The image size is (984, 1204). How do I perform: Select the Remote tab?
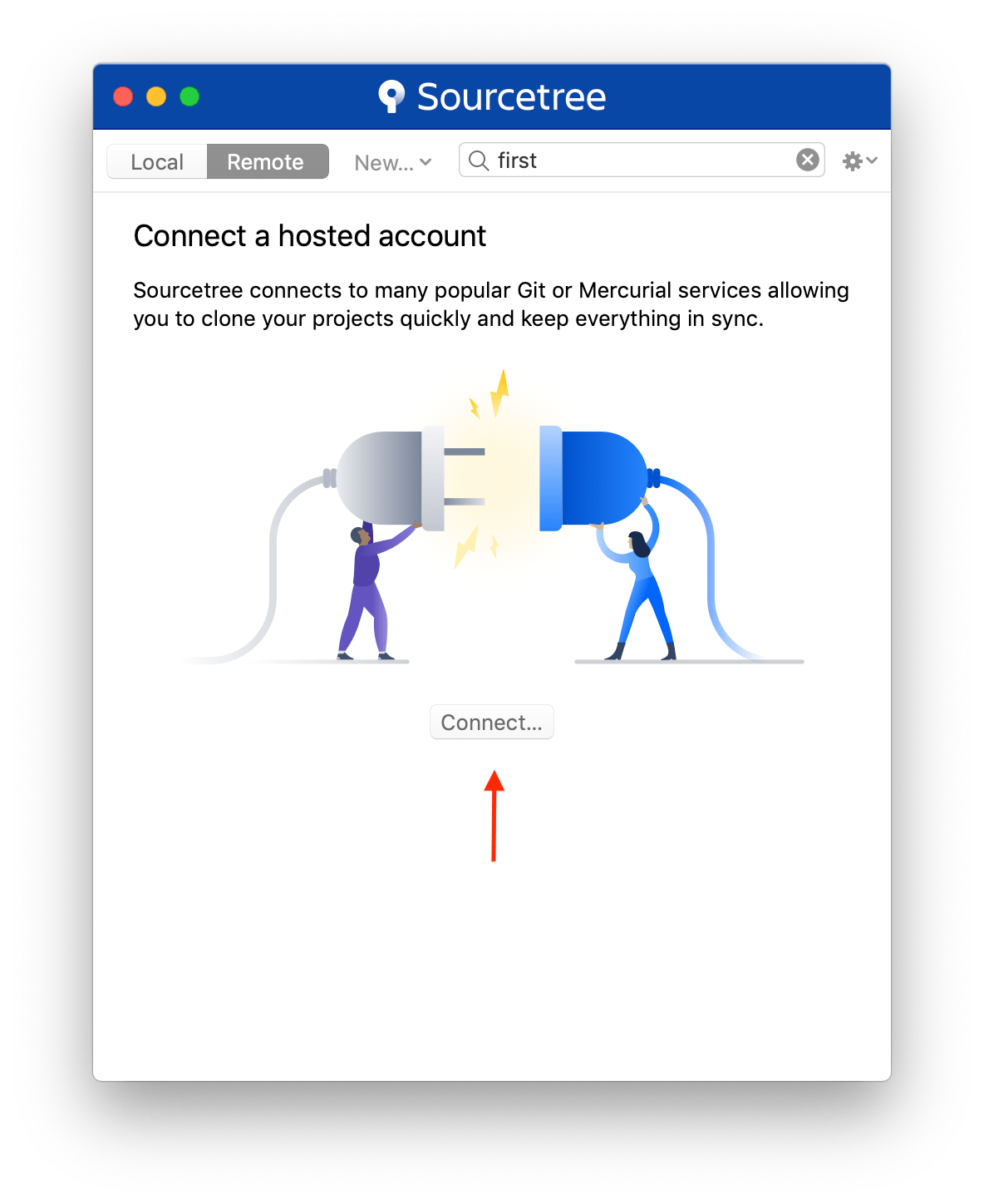pyautogui.click(x=267, y=161)
